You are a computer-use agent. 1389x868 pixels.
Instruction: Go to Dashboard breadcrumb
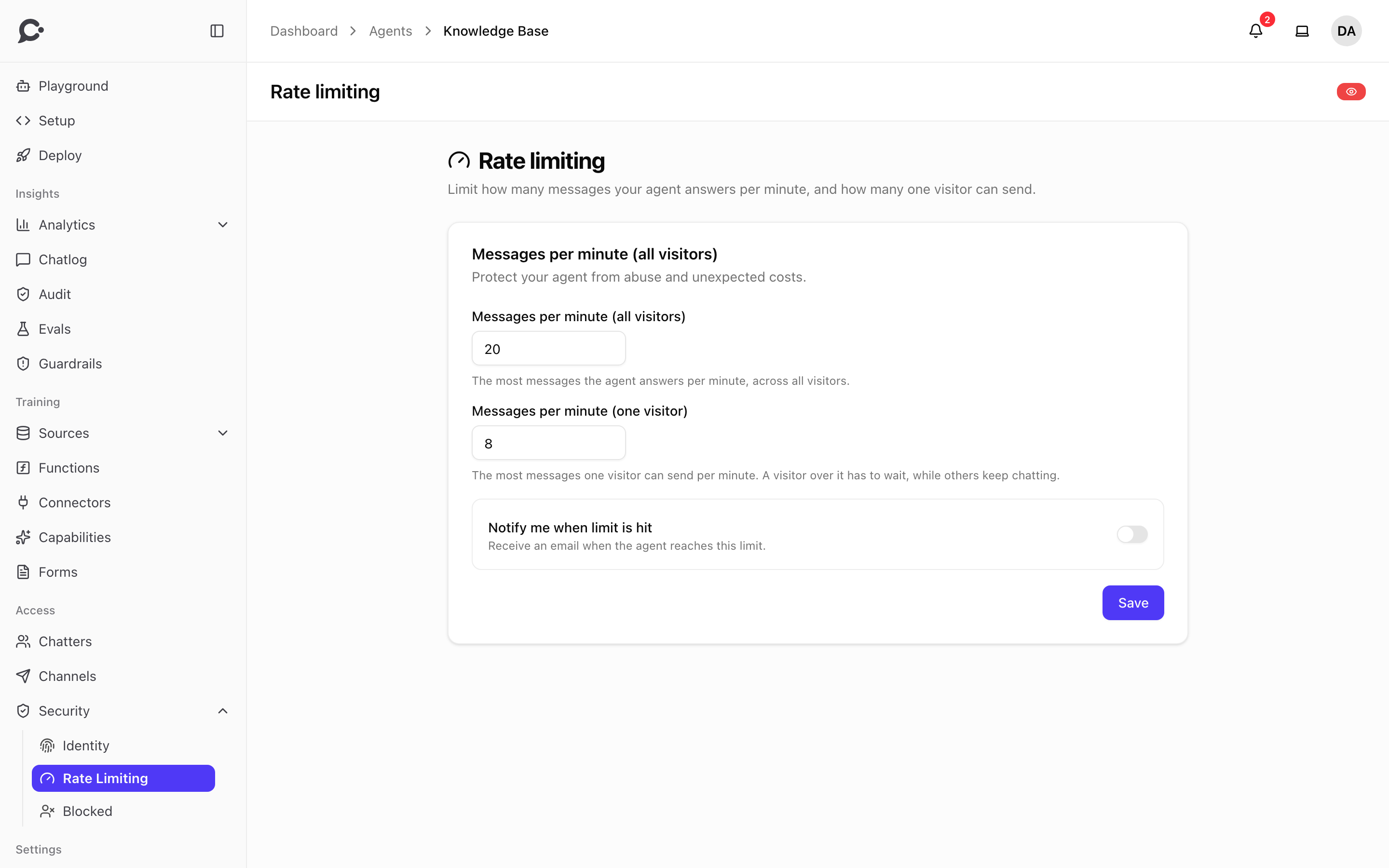pyautogui.click(x=304, y=31)
